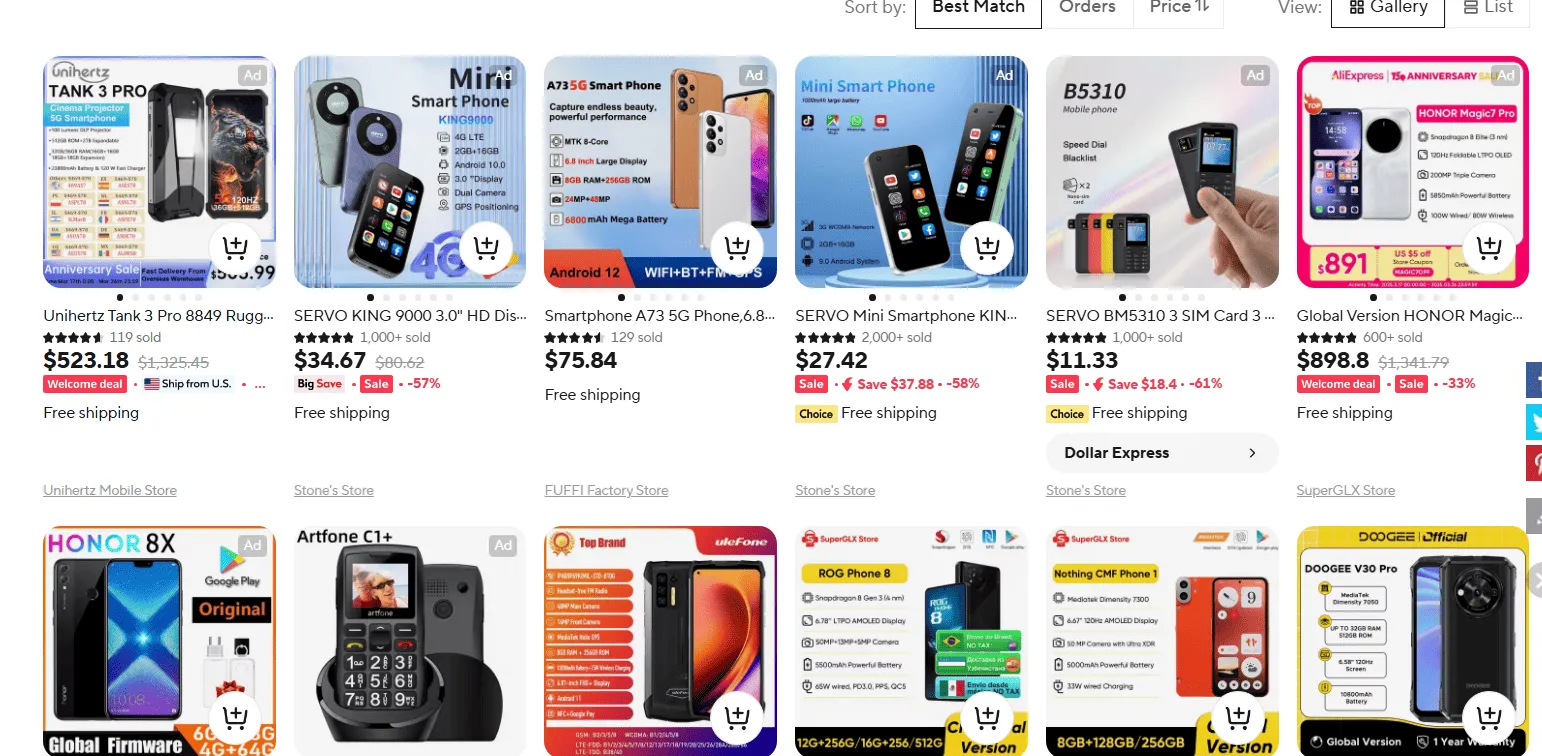Viewport: 1542px width, 756px height.
Task: Open SuperGLX Store link
Action: pyautogui.click(x=1345, y=490)
